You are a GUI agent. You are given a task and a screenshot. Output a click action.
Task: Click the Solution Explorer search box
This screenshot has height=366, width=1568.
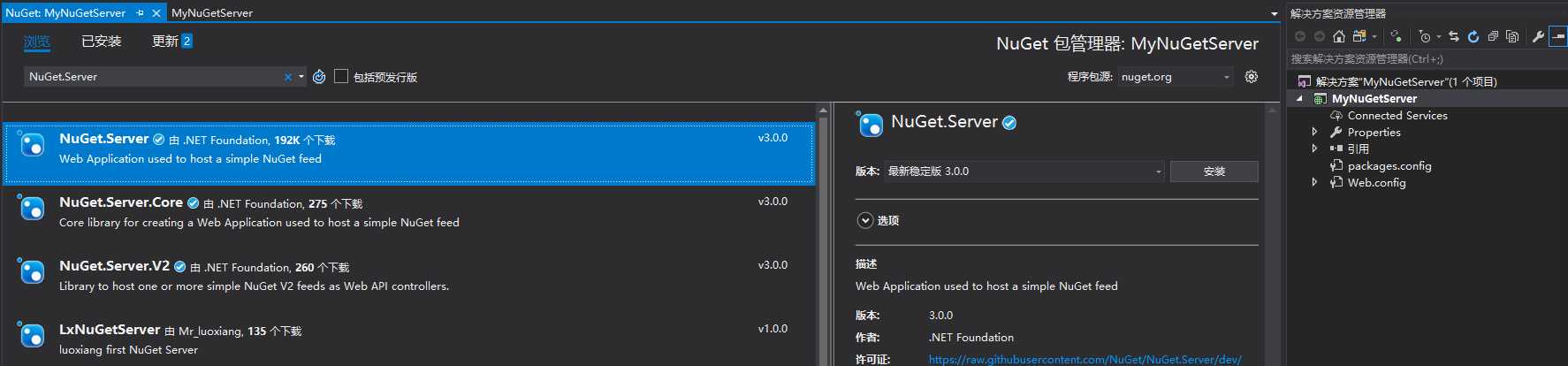click(1427, 59)
